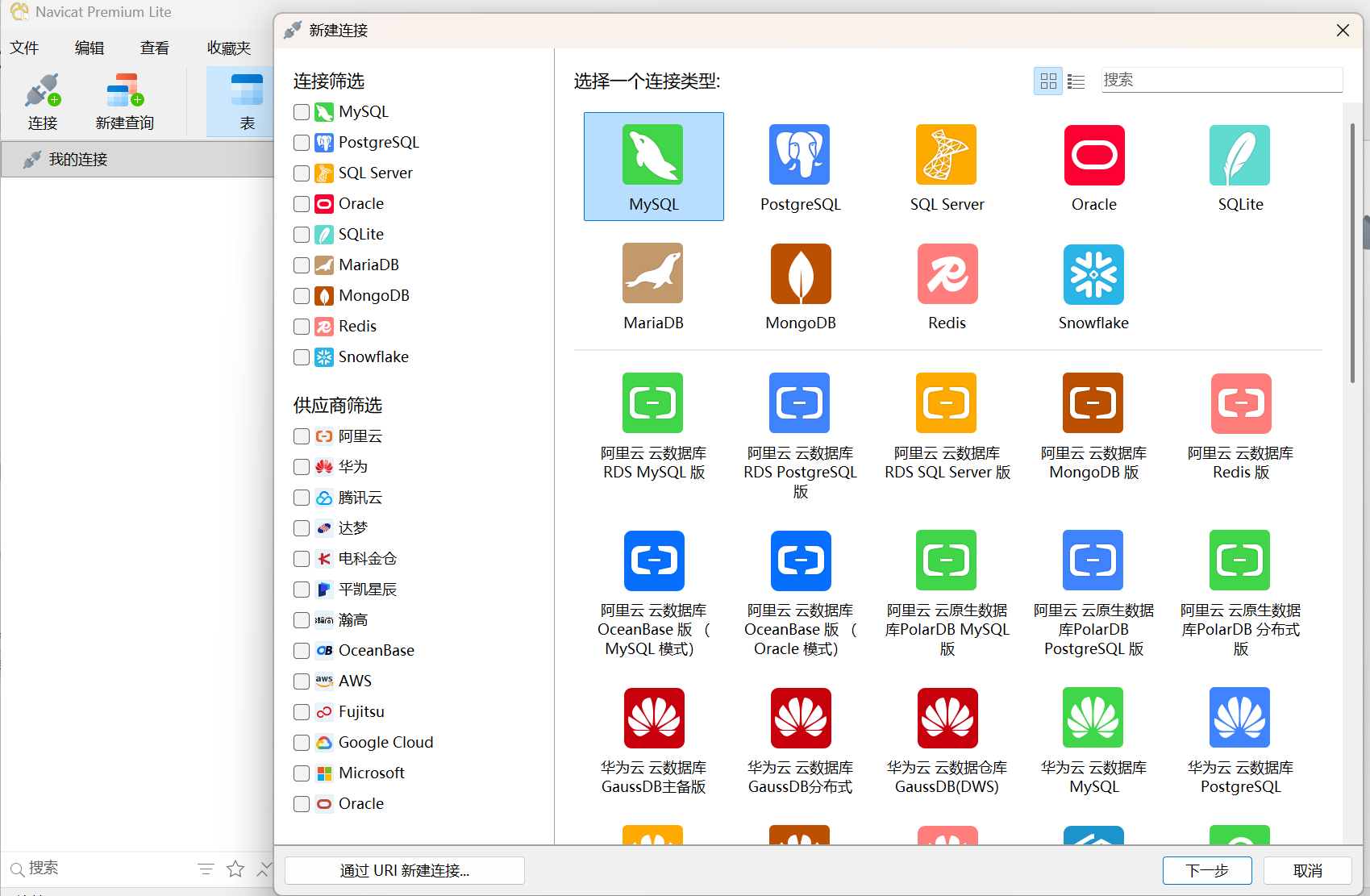Pick the SQL Server connection tile
This screenshot has width=1370, height=896.
pyautogui.click(x=947, y=166)
